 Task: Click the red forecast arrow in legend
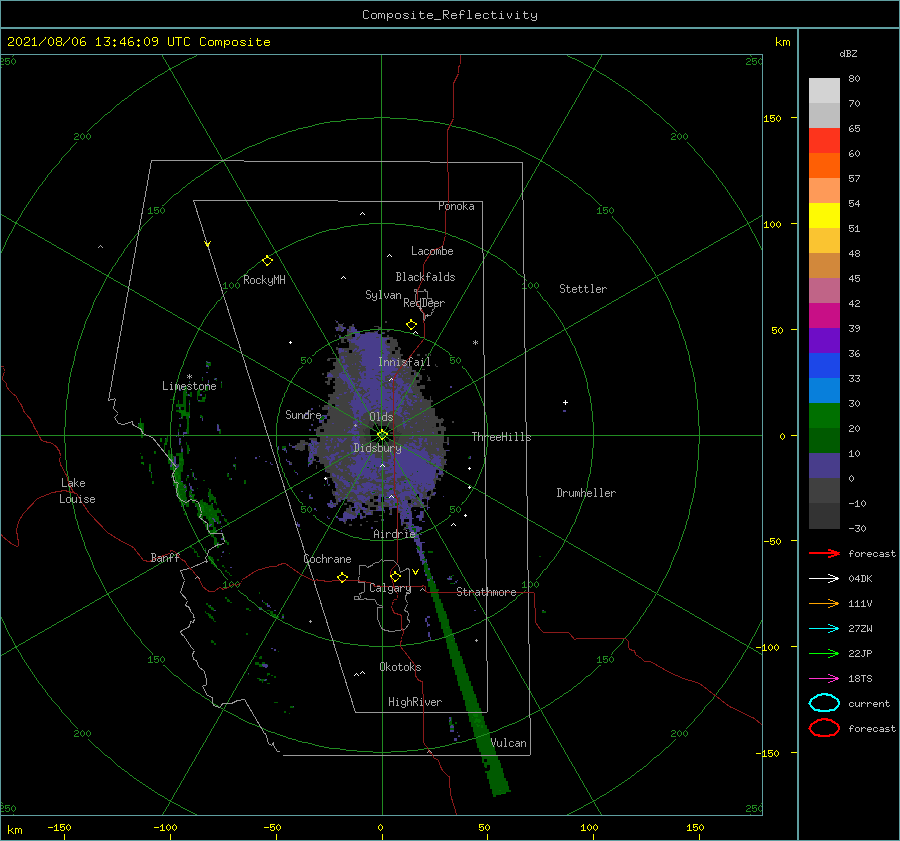[x=824, y=553]
